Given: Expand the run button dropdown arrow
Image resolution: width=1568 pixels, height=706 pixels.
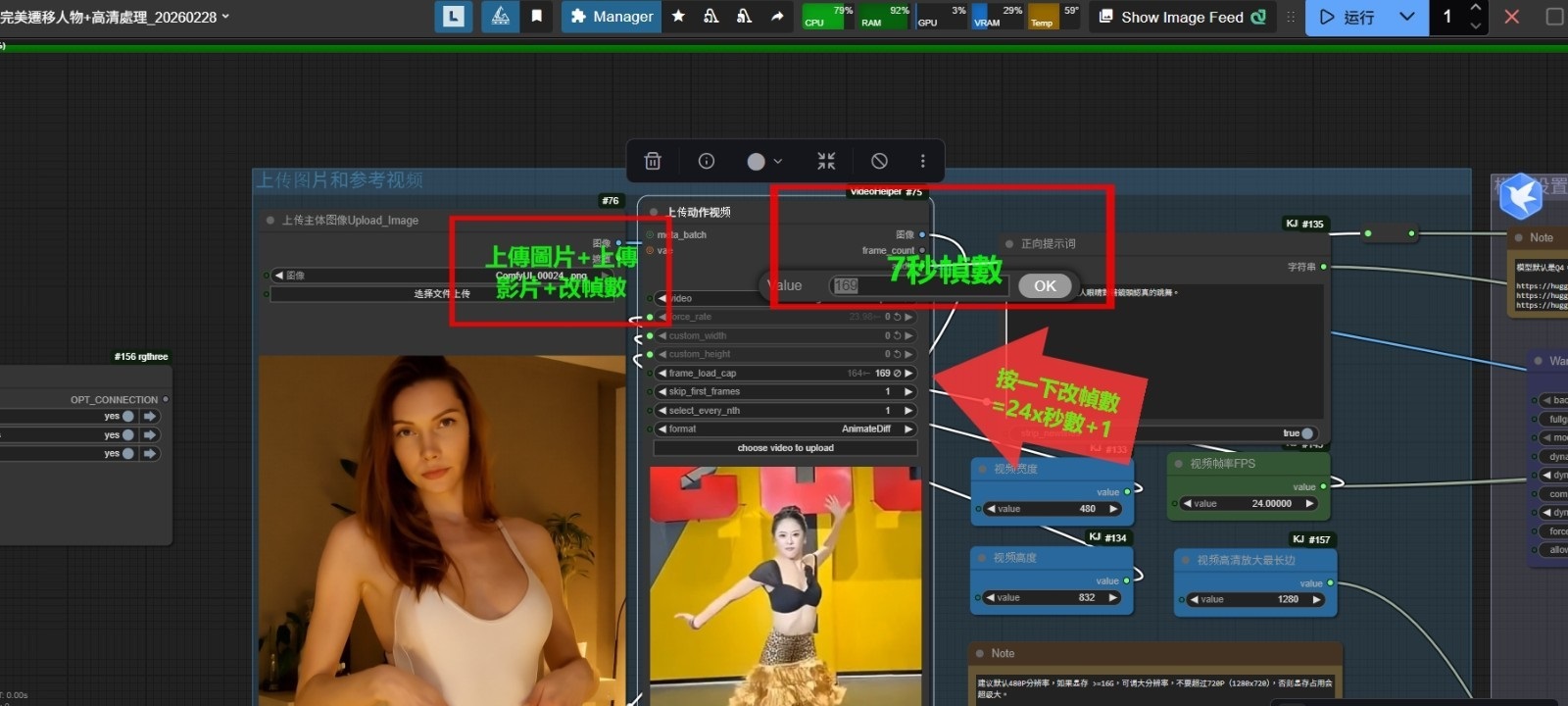Looking at the screenshot, I should coord(1407,17).
